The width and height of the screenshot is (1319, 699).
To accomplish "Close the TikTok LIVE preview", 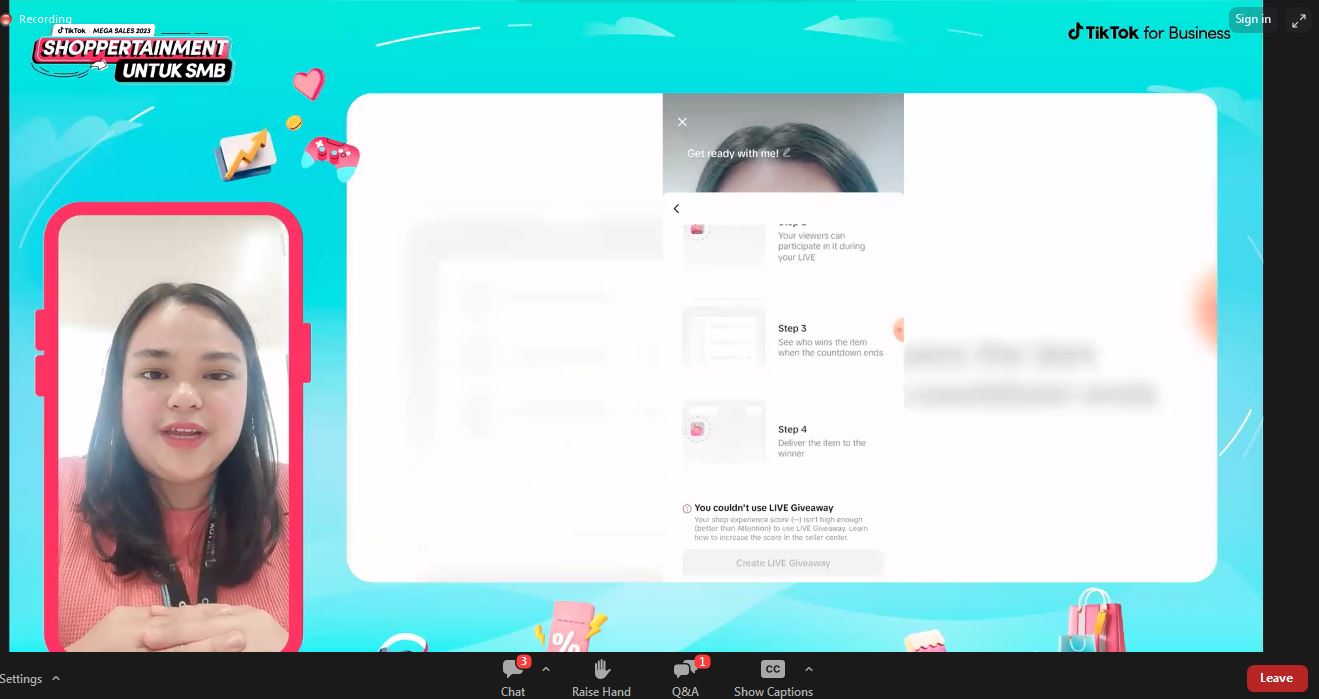I will [x=682, y=122].
